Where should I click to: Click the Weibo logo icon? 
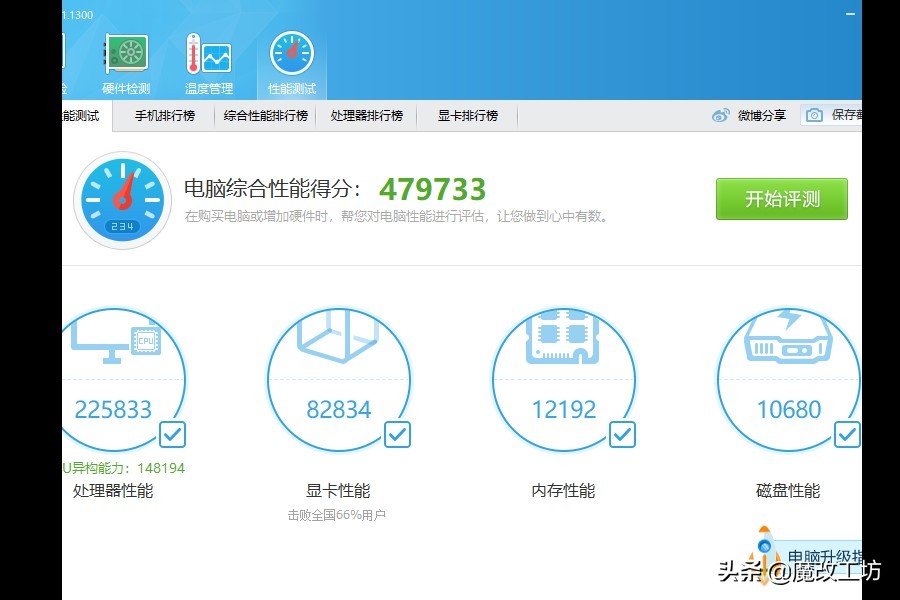coord(721,115)
